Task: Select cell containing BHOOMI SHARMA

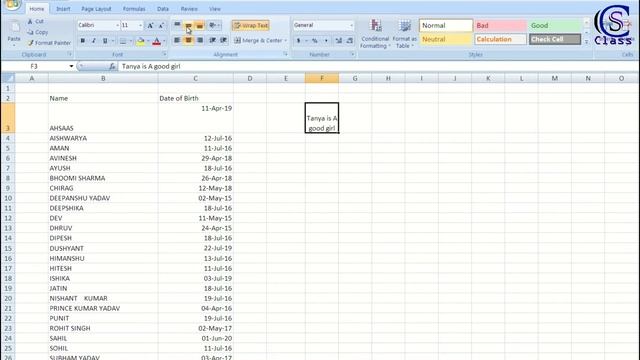Action: (103, 178)
